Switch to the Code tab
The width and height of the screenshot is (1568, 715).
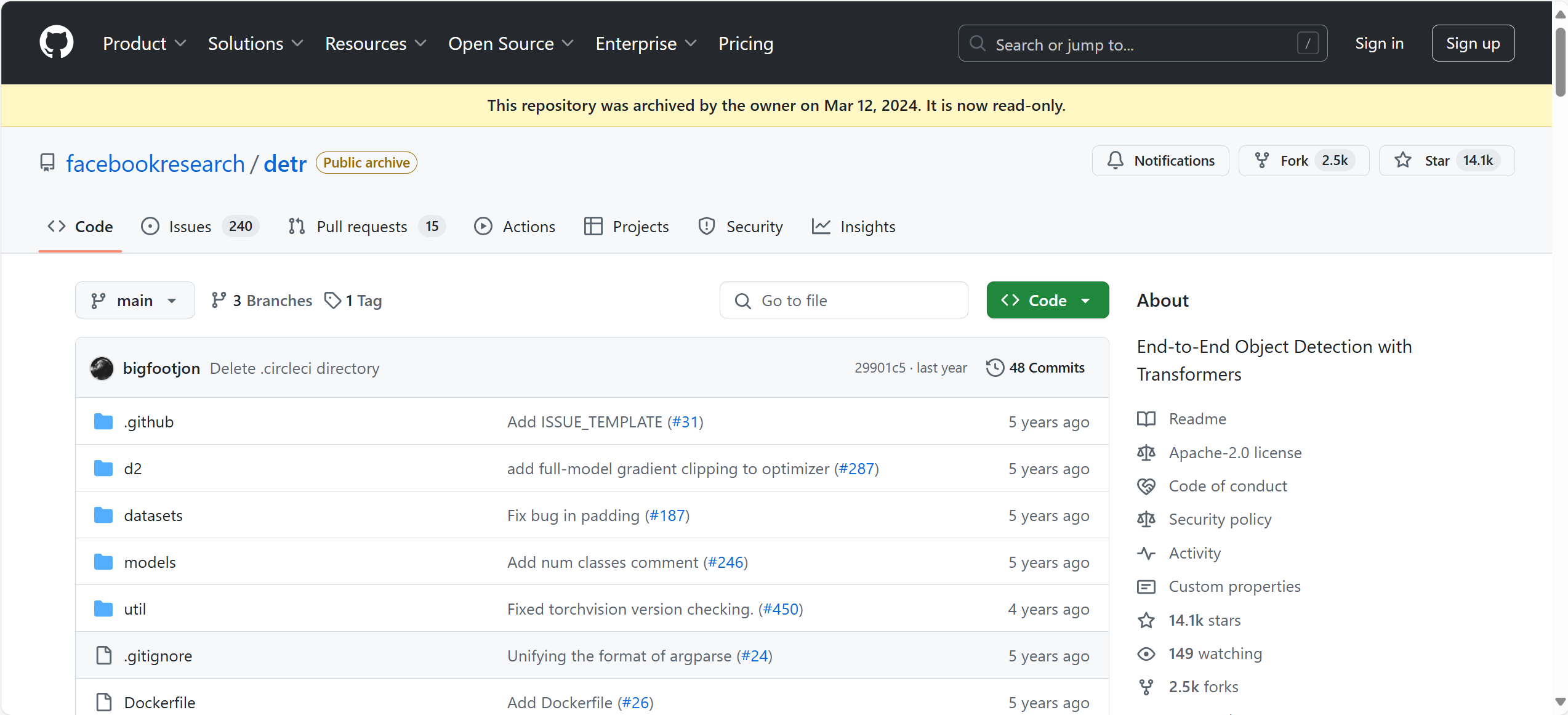click(x=80, y=227)
